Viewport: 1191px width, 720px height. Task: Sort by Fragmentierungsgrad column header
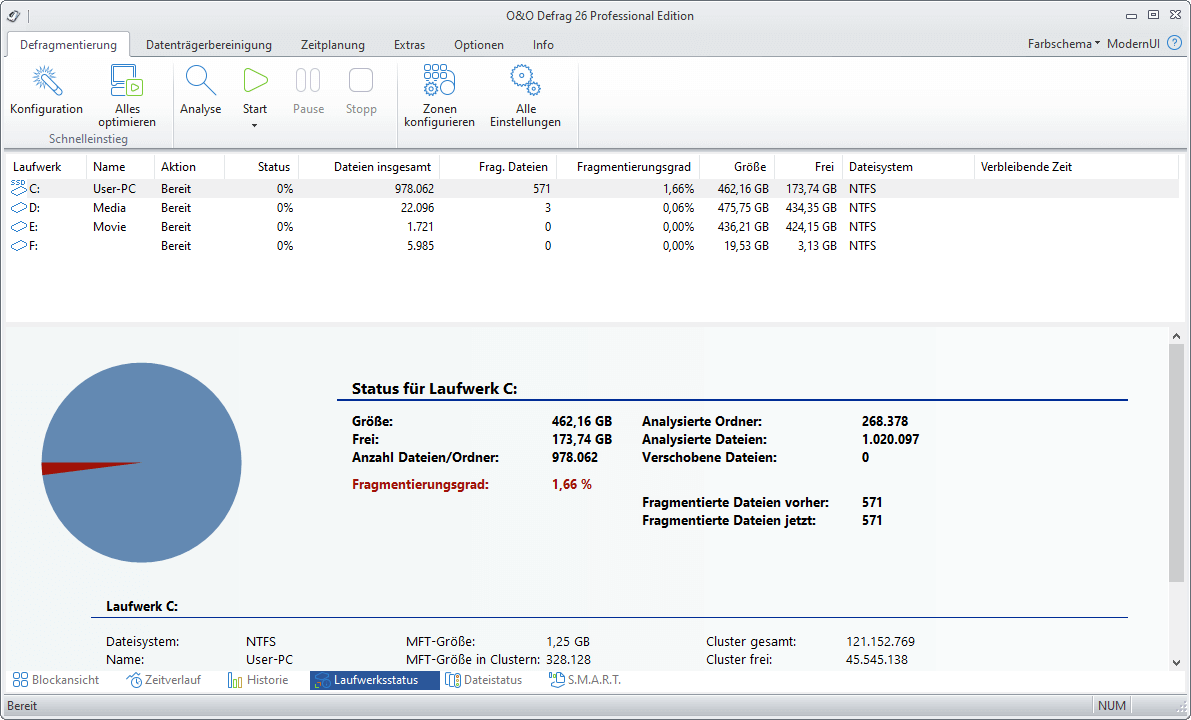click(x=628, y=166)
